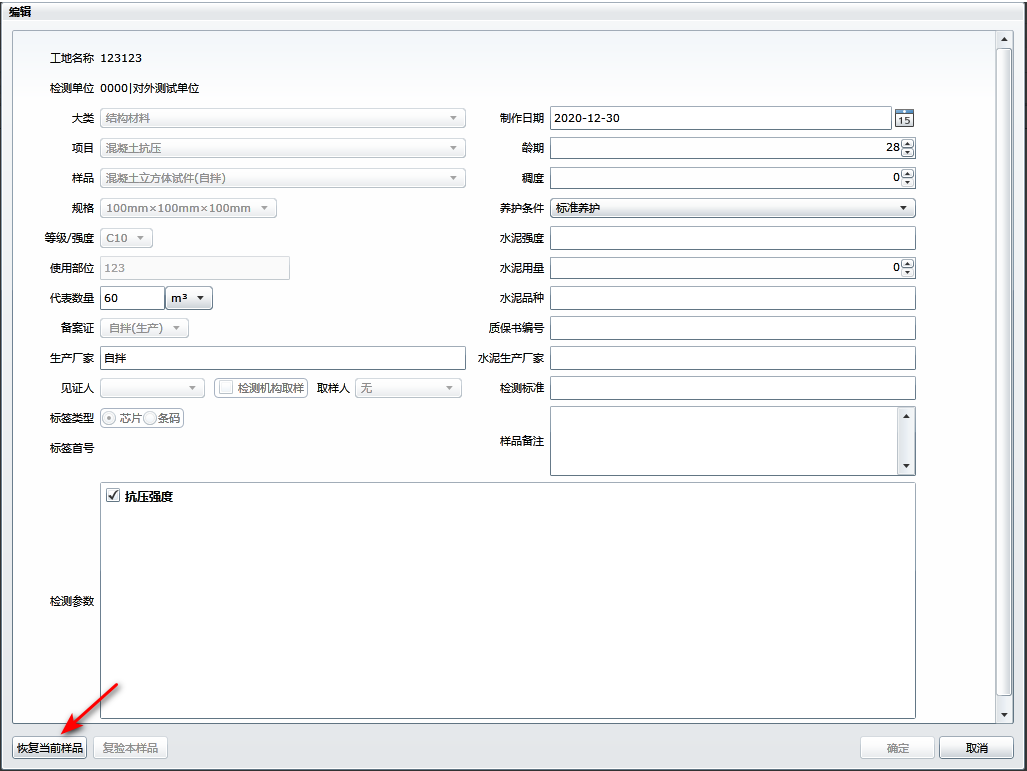Expand the 取样人 dropdown
The width and height of the screenshot is (1027, 771).
pyautogui.click(x=408, y=388)
